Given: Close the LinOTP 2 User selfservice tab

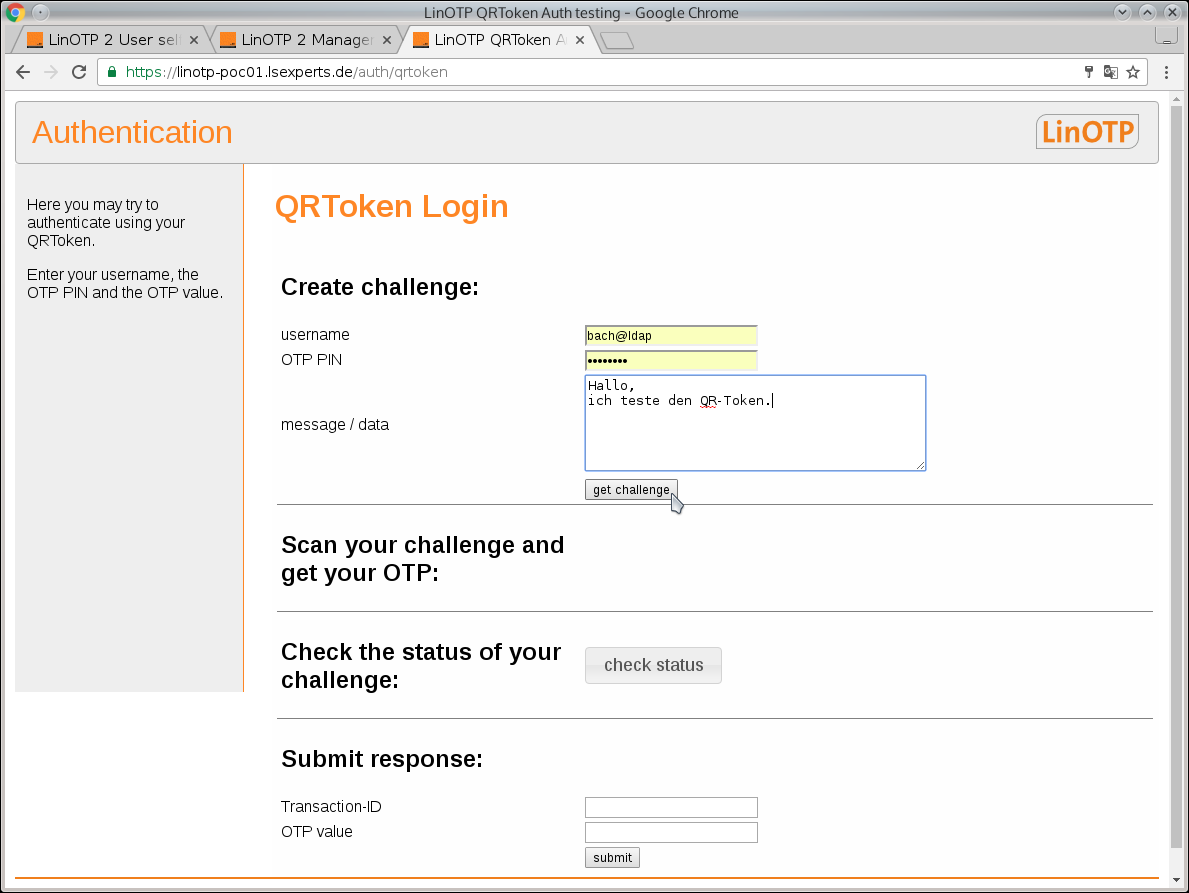Looking at the screenshot, I should tap(194, 40).
